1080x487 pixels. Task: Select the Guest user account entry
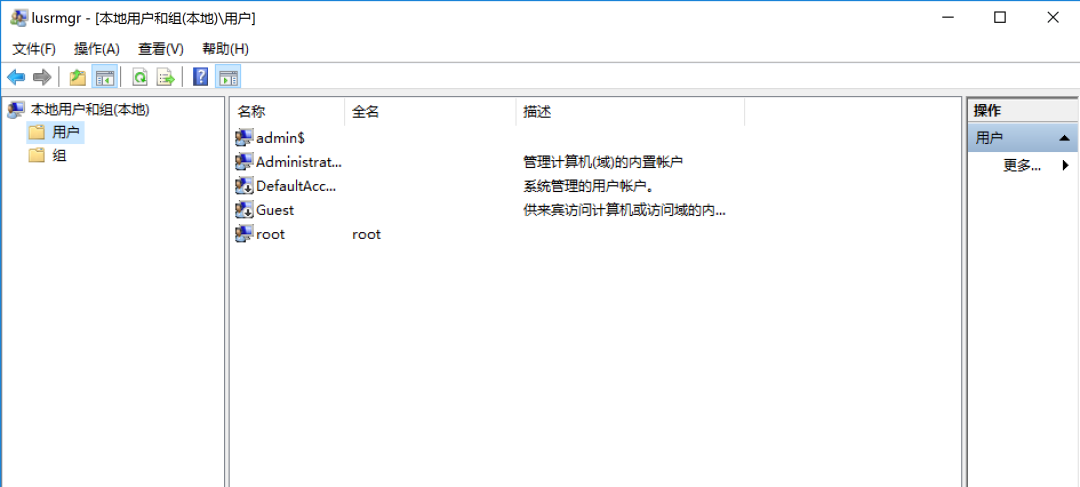[x=265, y=210]
